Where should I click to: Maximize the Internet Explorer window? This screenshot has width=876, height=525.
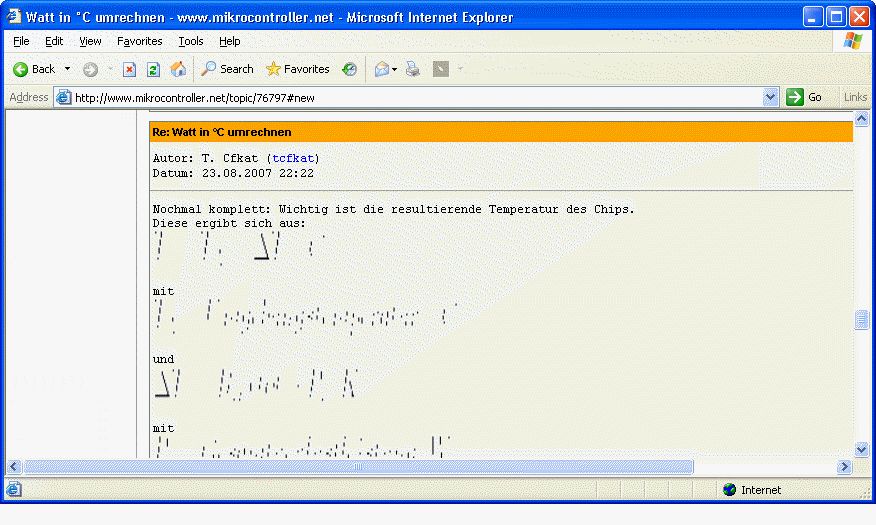pos(836,17)
